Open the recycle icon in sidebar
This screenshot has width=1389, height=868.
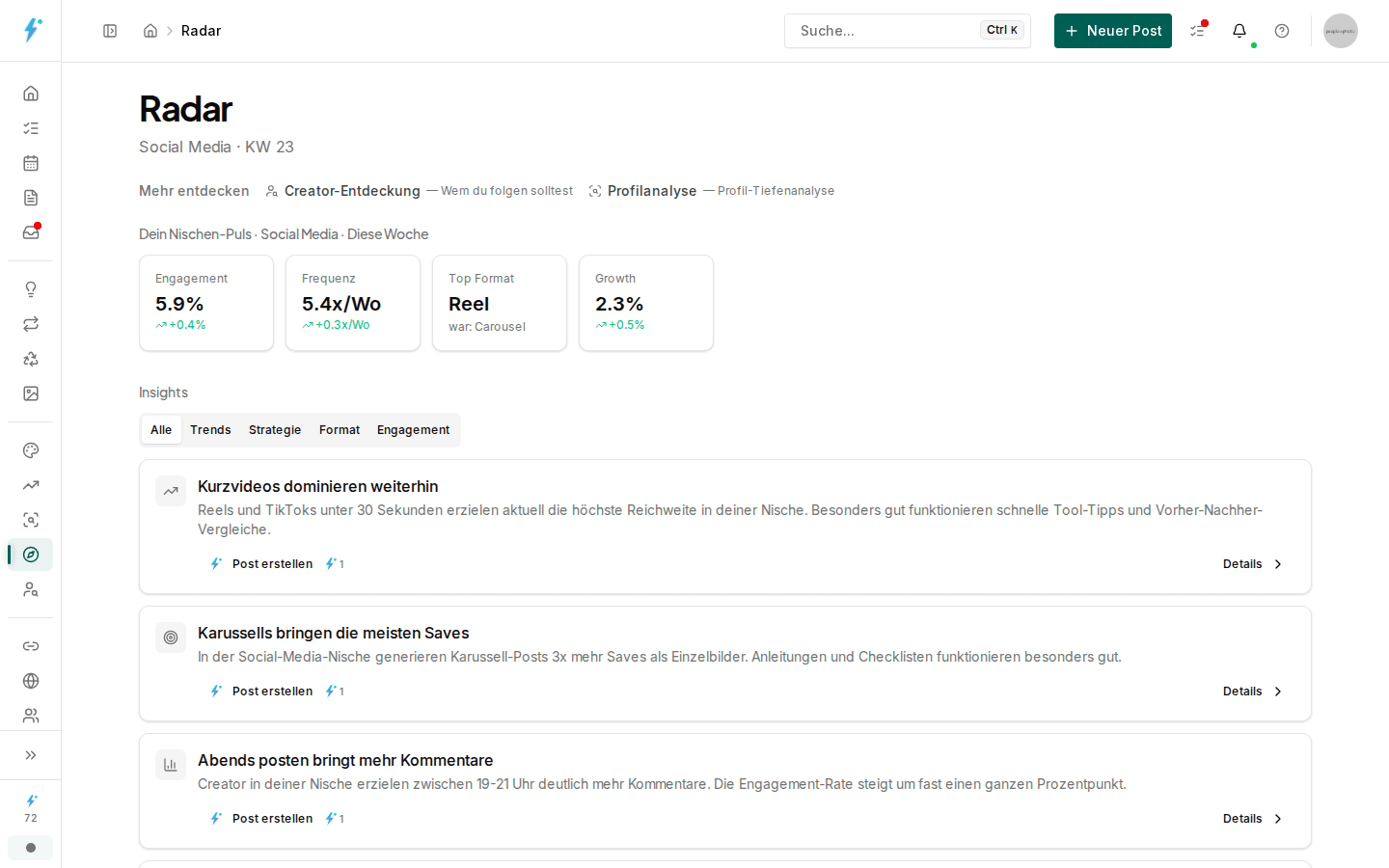31,359
